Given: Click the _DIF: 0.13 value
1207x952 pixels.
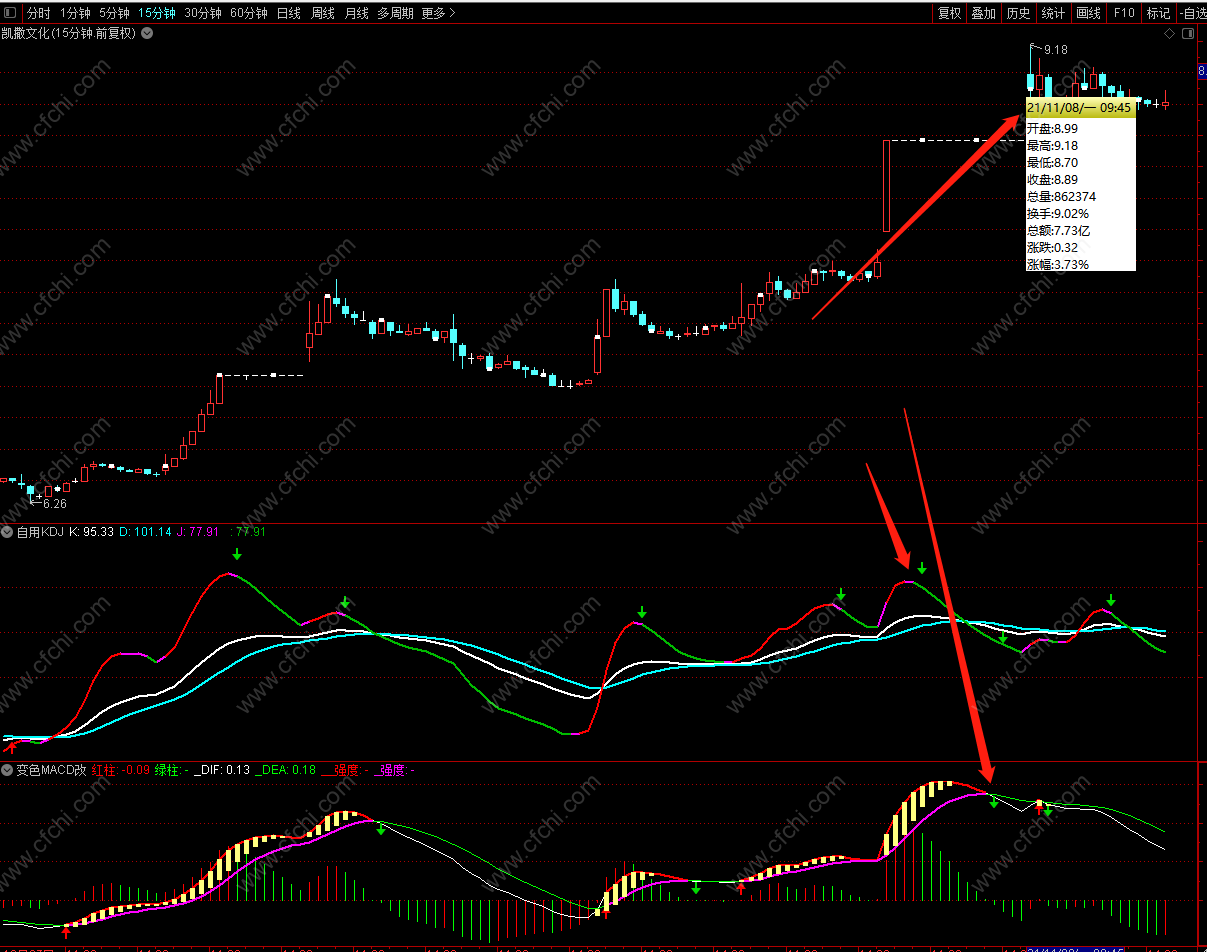Looking at the screenshot, I should (x=222, y=770).
